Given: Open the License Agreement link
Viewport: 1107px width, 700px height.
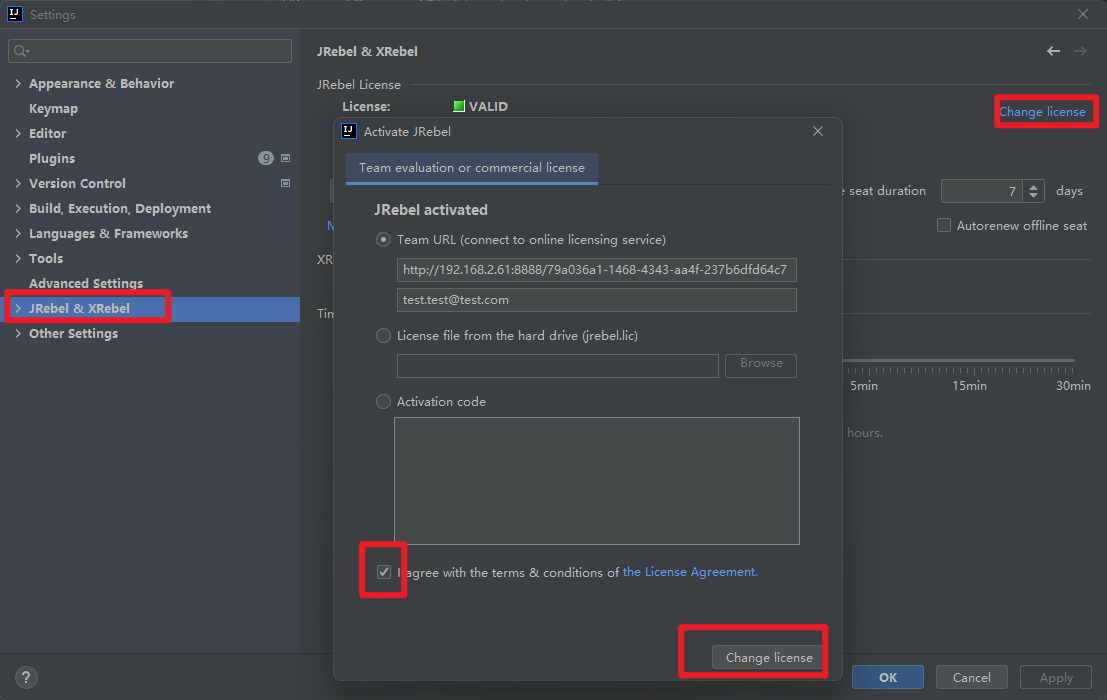Looking at the screenshot, I should (690, 572).
